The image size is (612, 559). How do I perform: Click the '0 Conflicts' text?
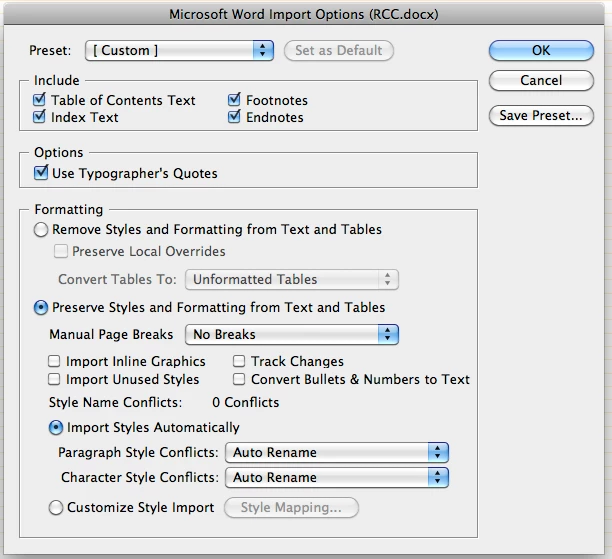pyautogui.click(x=246, y=402)
